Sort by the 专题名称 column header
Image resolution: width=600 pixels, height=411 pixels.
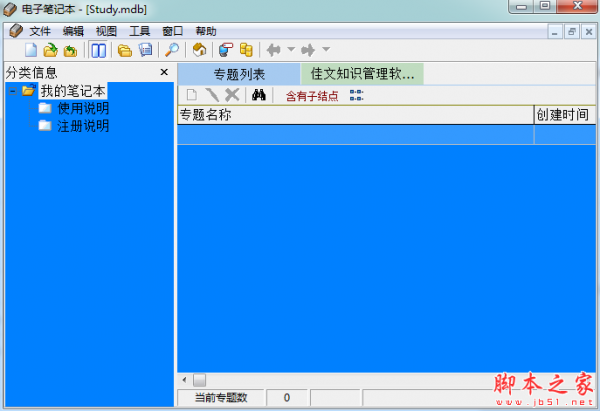click(x=356, y=115)
